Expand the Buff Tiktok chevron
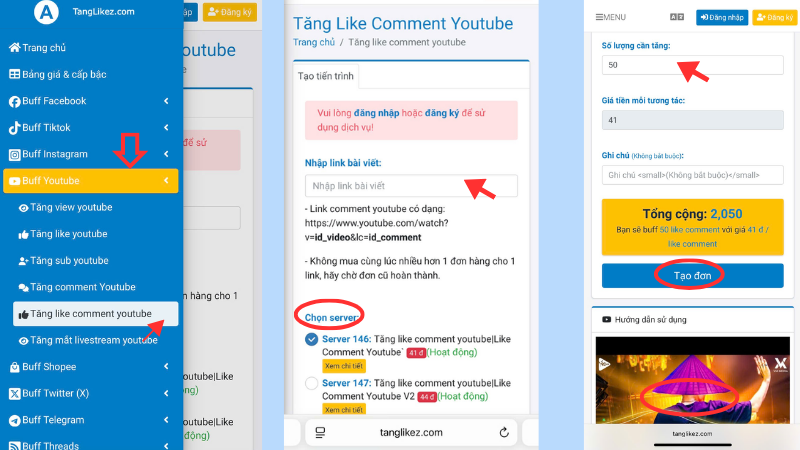This screenshot has height=450, width=800. coord(166,128)
